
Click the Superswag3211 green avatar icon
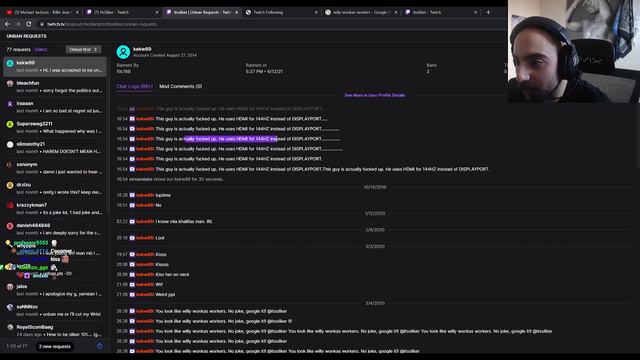(10, 124)
